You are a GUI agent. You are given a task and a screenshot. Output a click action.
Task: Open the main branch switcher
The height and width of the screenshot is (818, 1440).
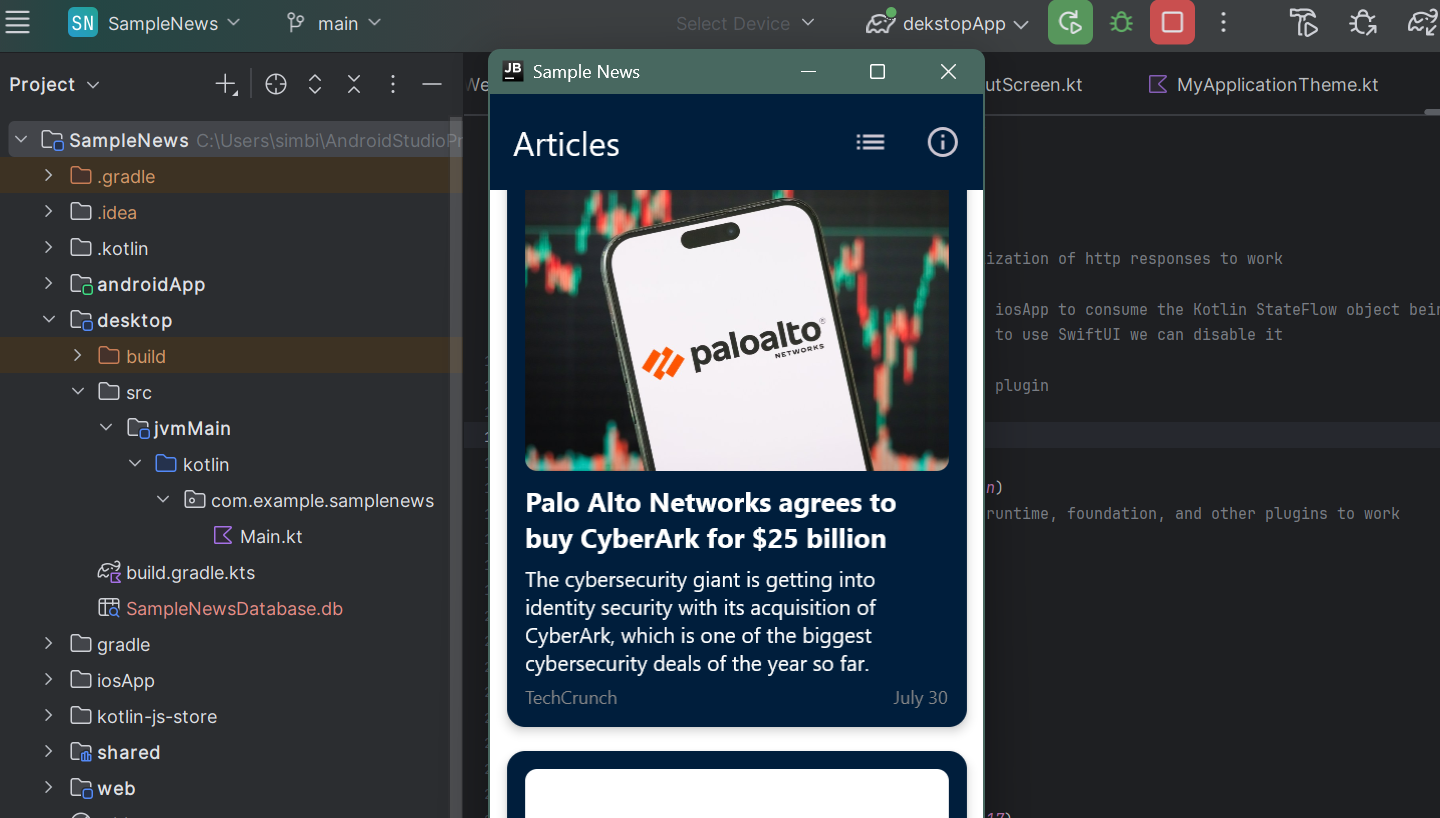coord(333,22)
